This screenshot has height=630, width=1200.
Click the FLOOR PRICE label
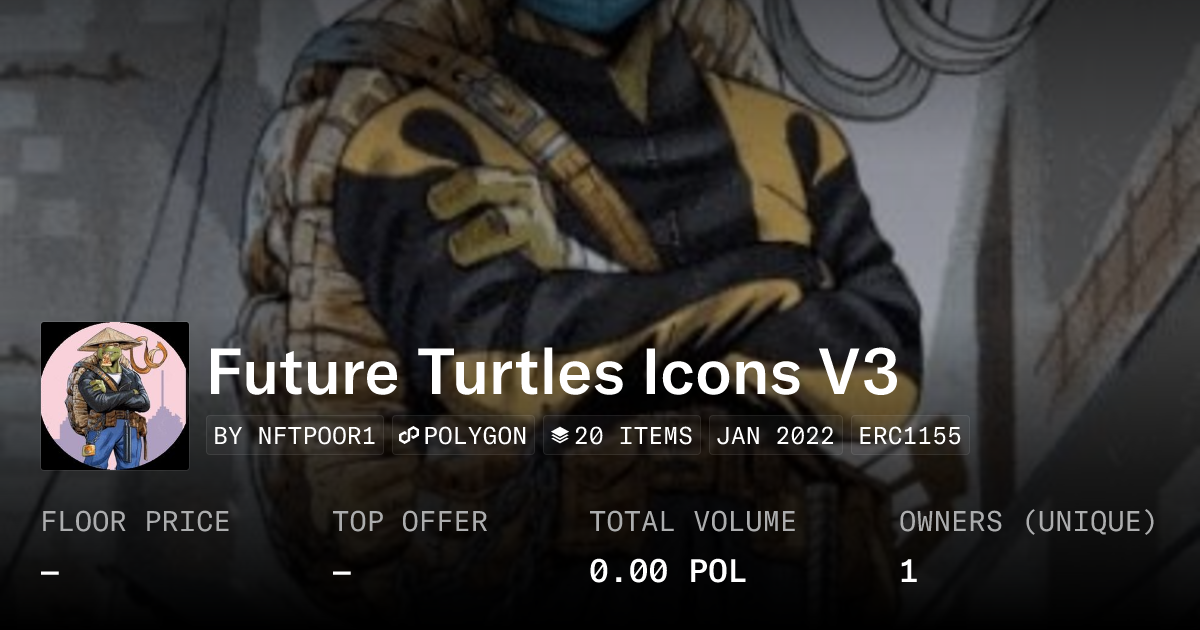[x=135, y=522]
